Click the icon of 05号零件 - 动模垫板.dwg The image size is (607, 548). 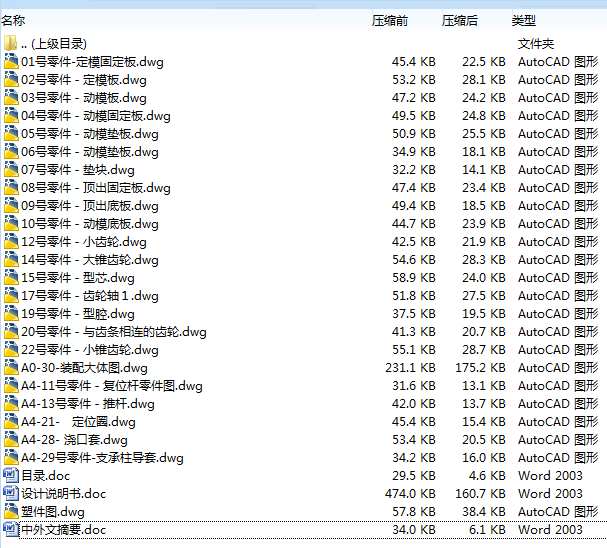[x=11, y=134]
